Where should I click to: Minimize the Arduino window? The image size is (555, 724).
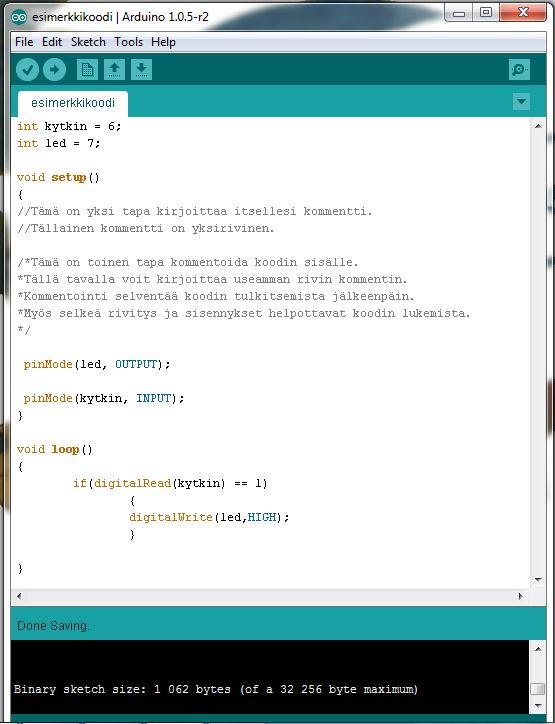coord(459,13)
